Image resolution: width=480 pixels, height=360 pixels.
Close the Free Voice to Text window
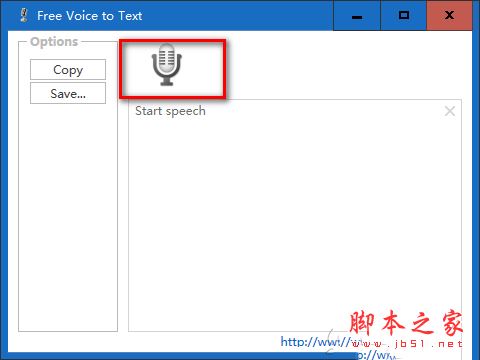[x=449, y=15]
